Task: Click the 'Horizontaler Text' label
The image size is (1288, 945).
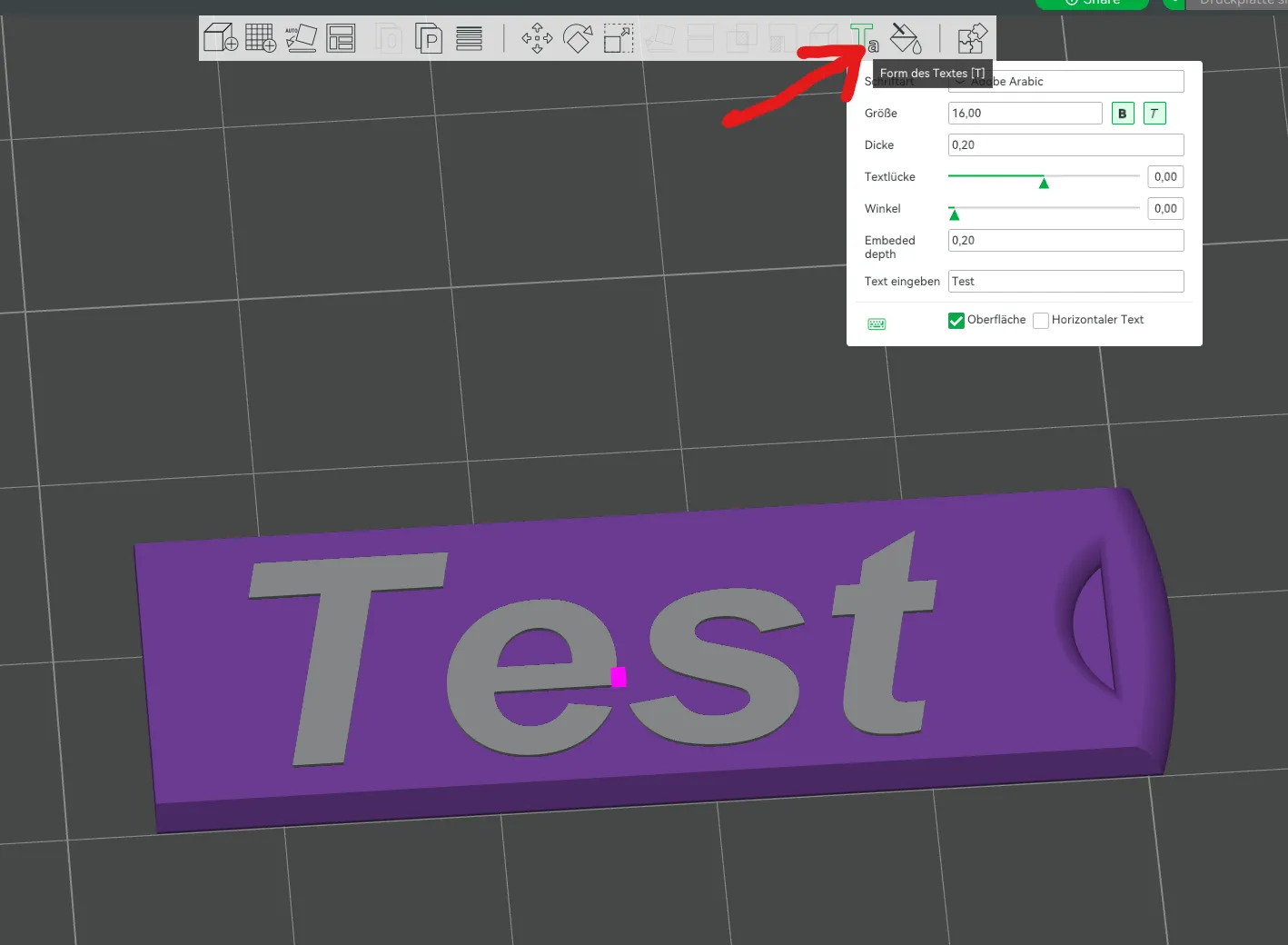Action: pyautogui.click(x=1097, y=320)
